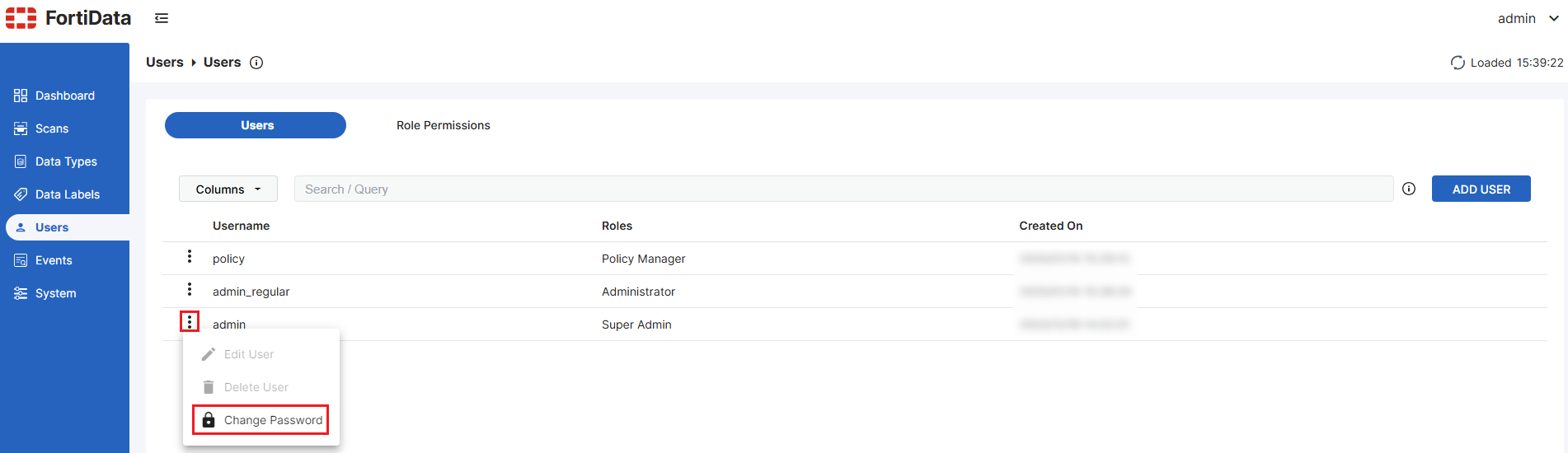The height and width of the screenshot is (453, 1568).
Task: Click the System sliders icon
Action: coord(21,293)
